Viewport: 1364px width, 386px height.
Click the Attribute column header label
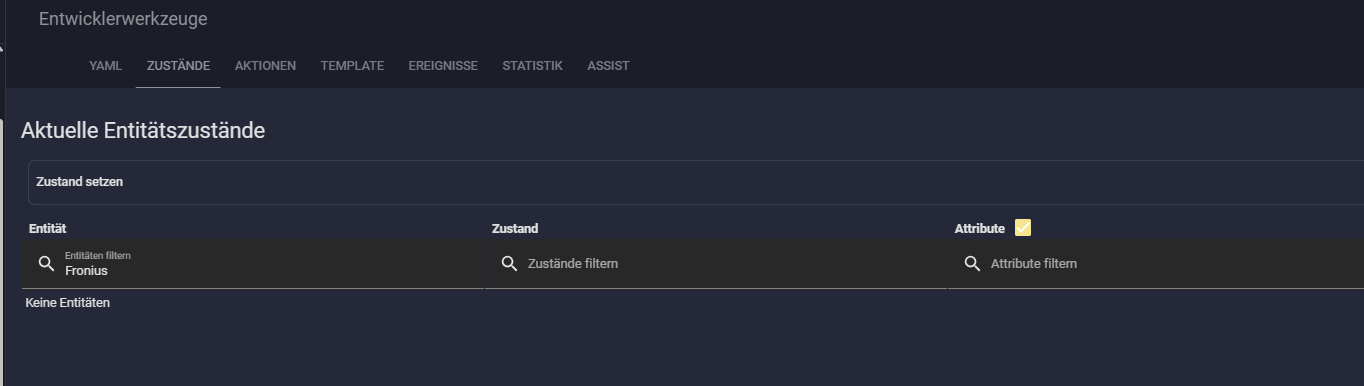[x=980, y=229]
